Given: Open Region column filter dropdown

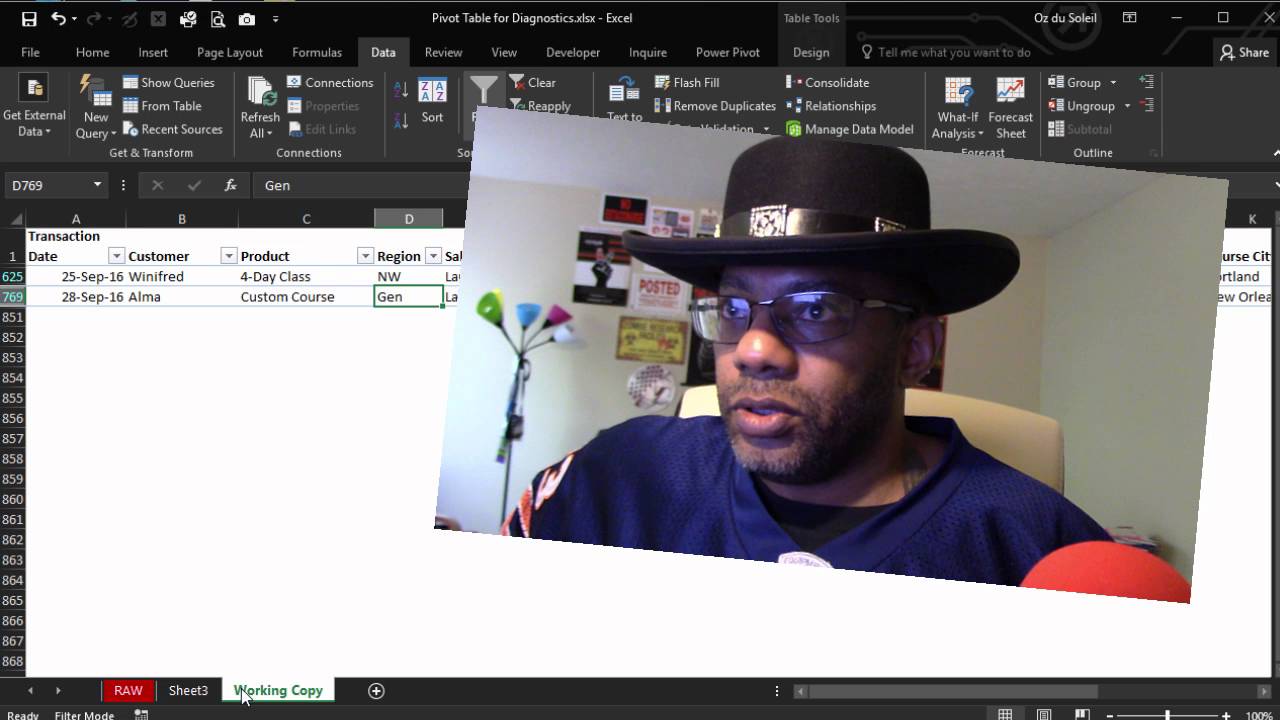Looking at the screenshot, I should click(433, 256).
